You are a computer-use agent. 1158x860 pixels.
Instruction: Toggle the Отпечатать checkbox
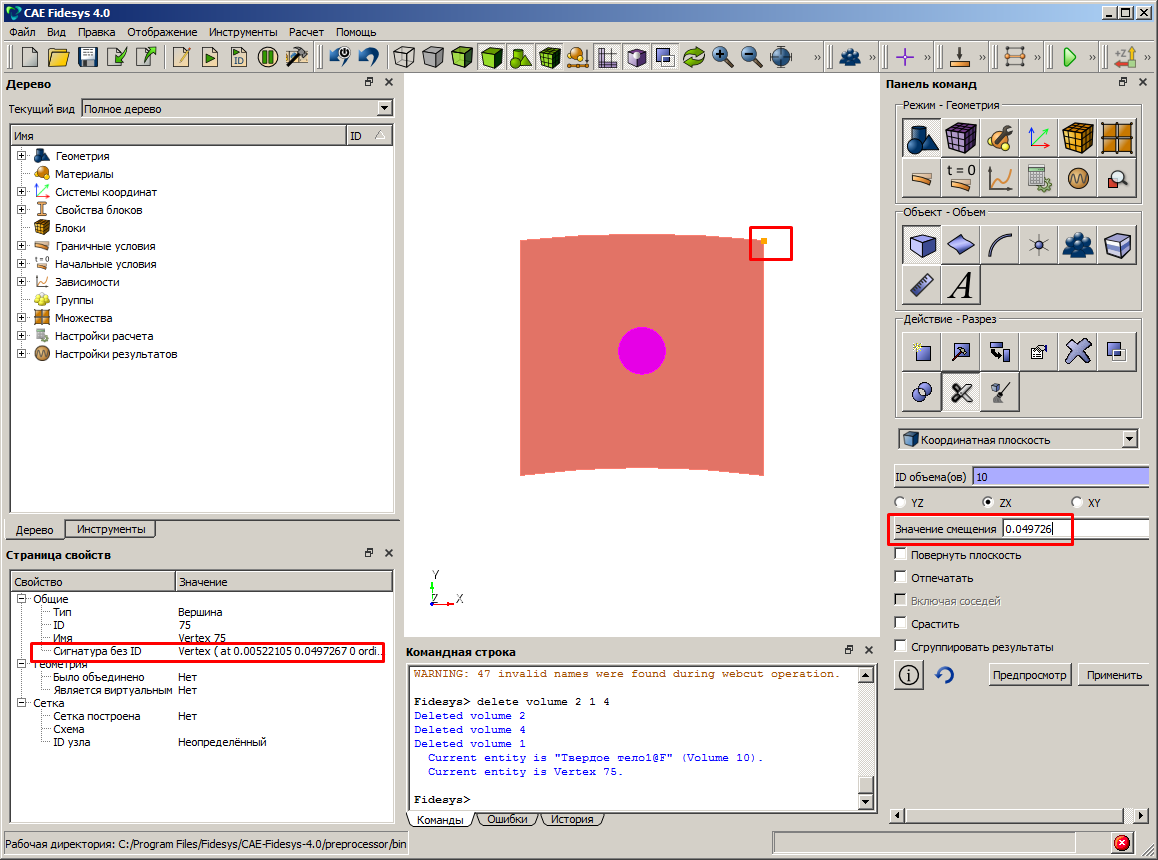(x=900, y=577)
